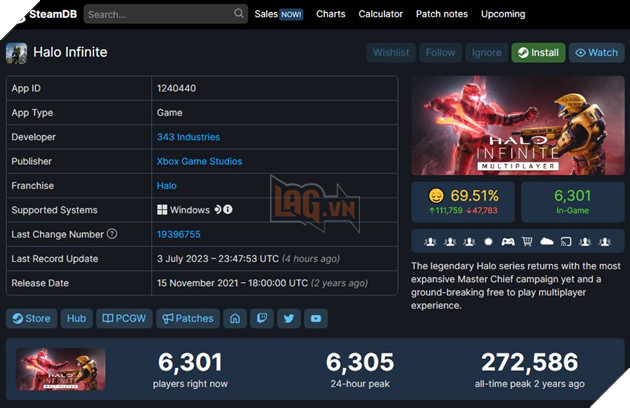Open the Sales menu item
Viewport: 630px width, 408px height.
click(x=278, y=14)
